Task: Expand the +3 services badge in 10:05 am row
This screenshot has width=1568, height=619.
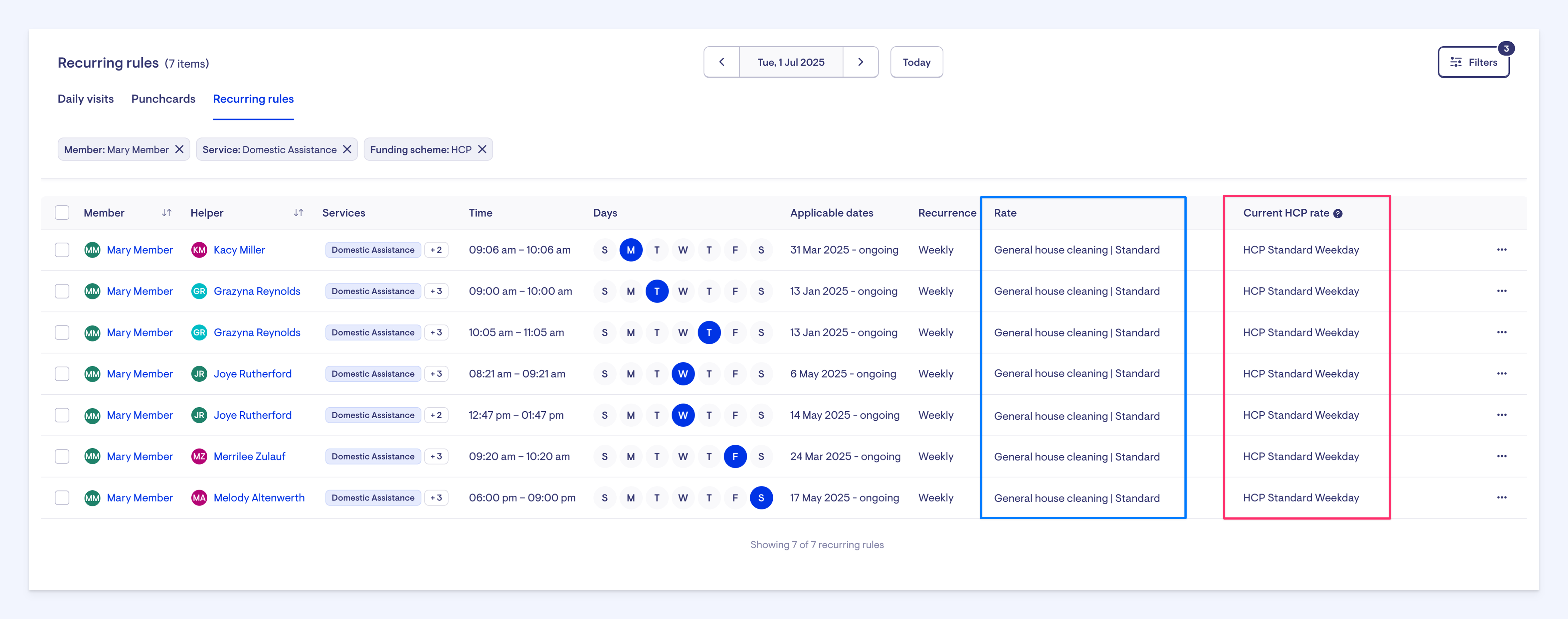Action: (437, 333)
